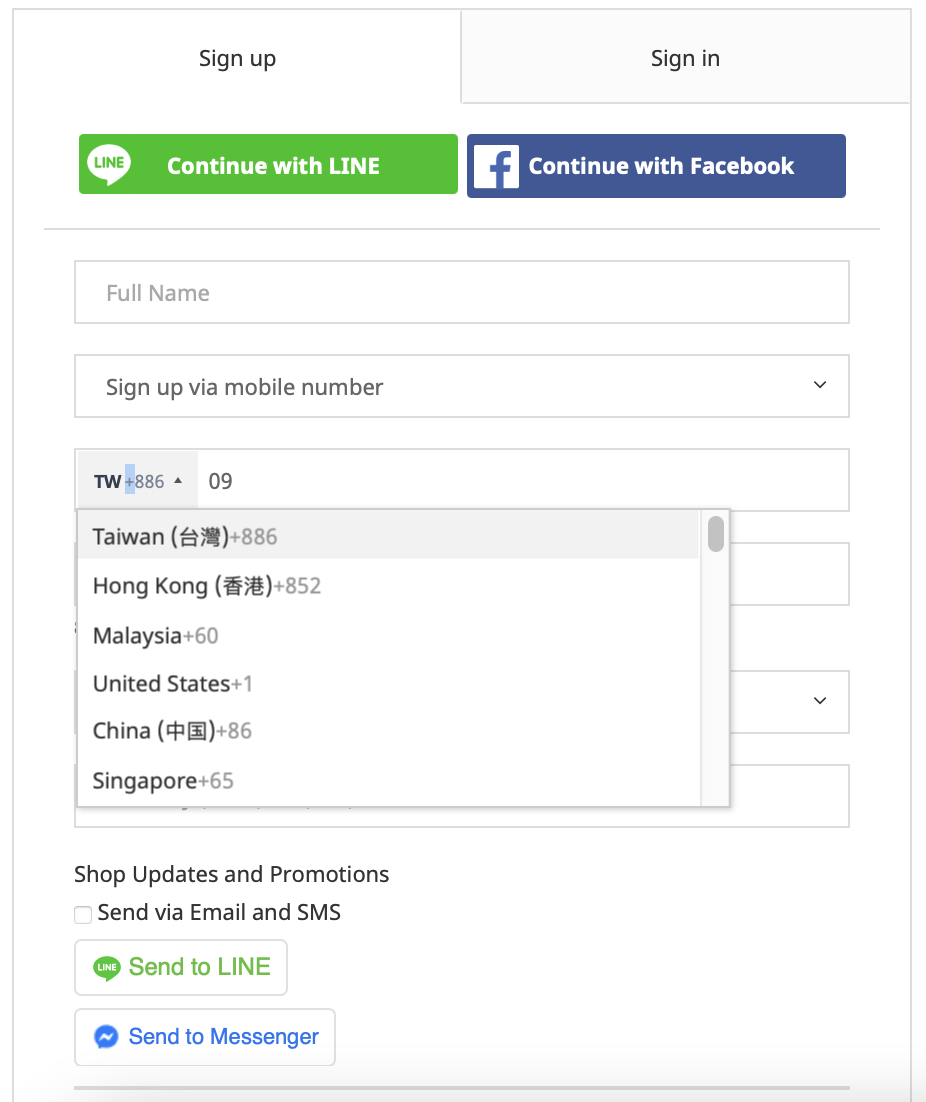Pick United States +1 country code
The height and width of the screenshot is (1102, 926).
point(389,683)
